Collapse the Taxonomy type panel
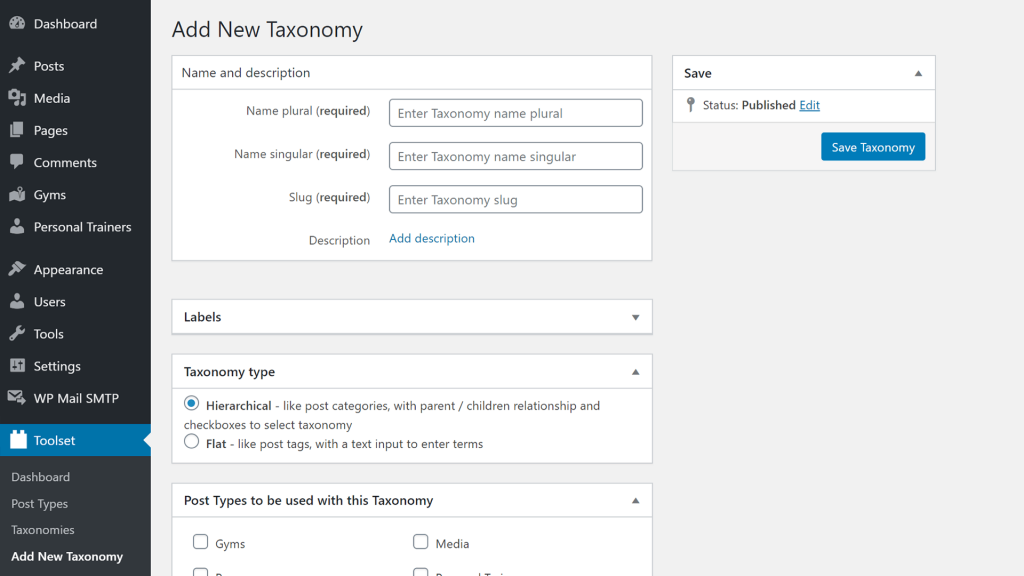 click(635, 371)
